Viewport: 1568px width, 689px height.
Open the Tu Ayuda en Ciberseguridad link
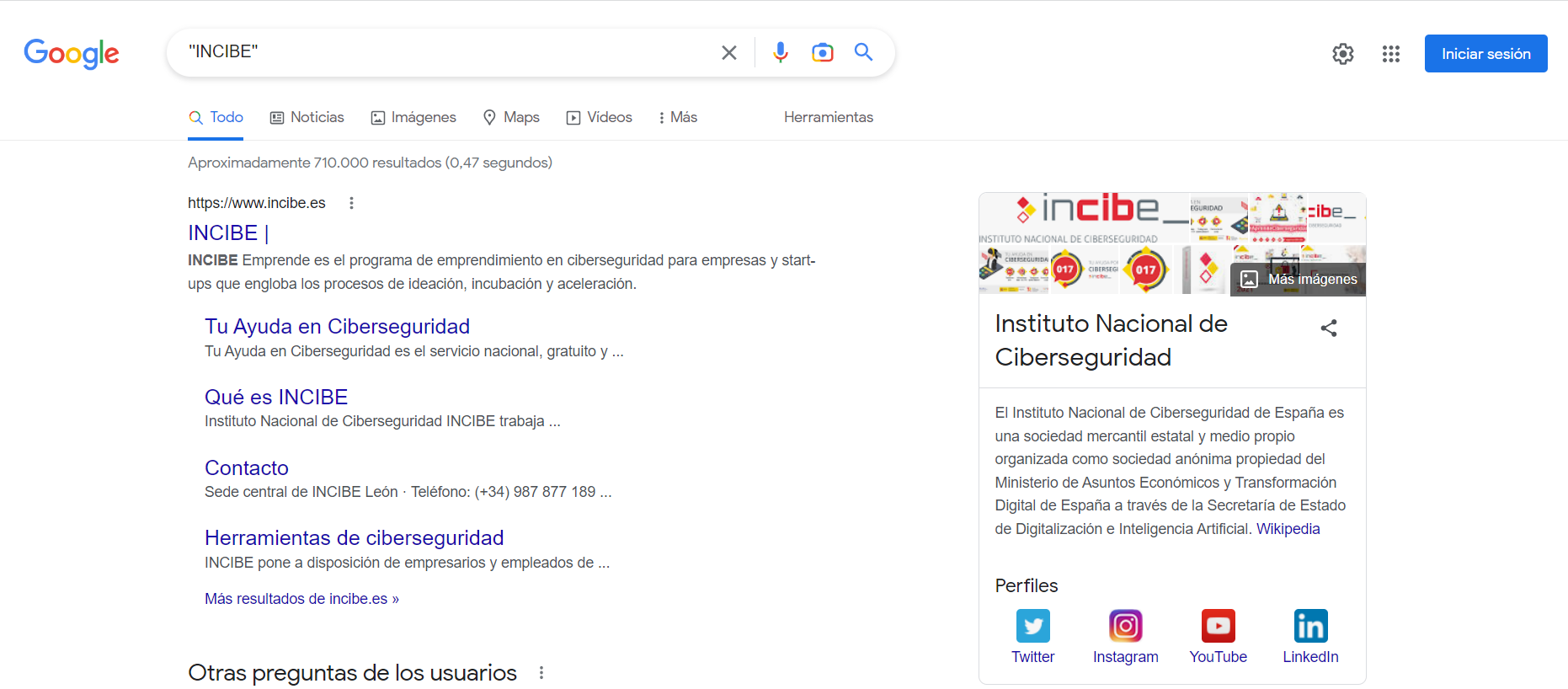click(337, 326)
